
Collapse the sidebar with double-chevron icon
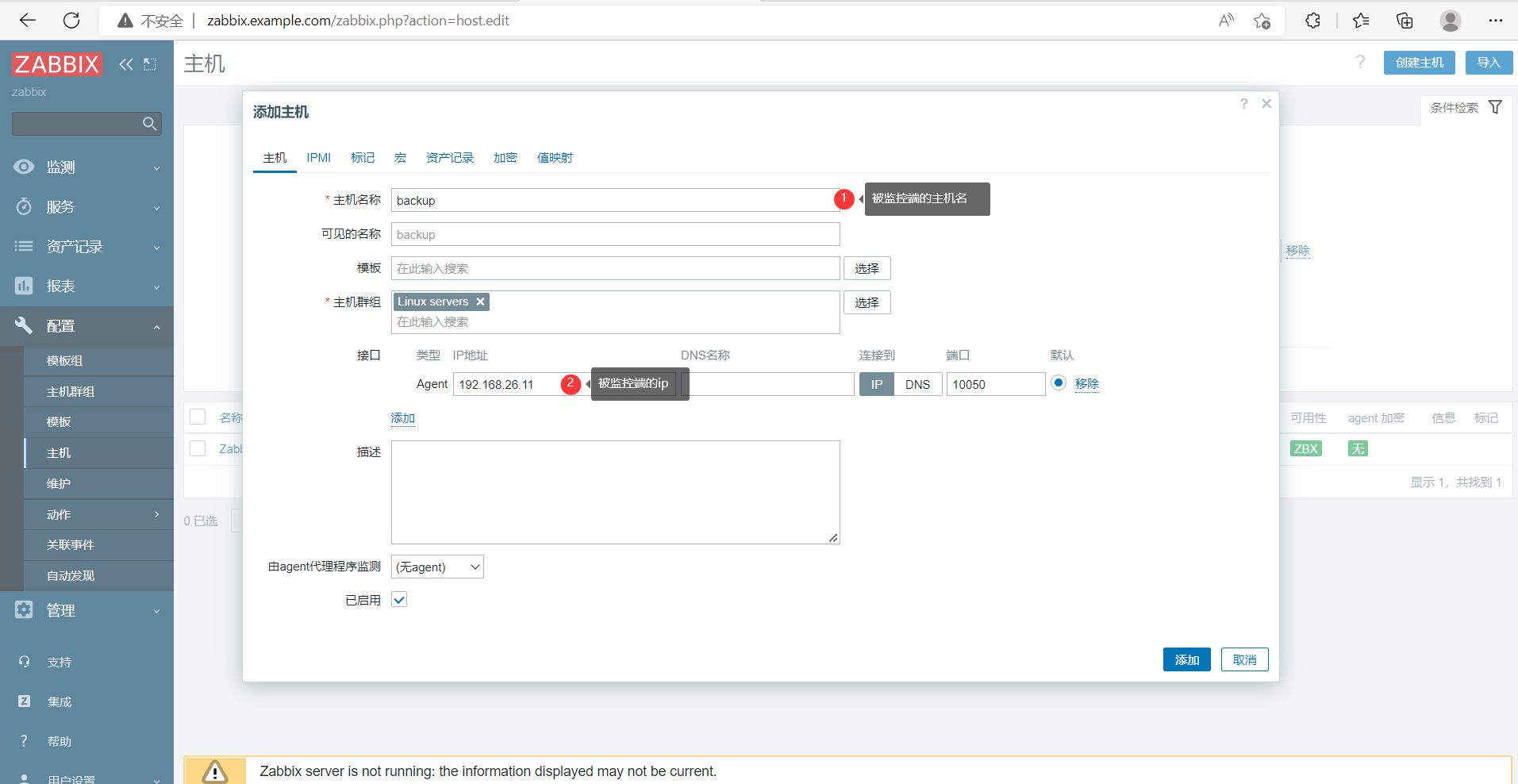tap(126, 64)
